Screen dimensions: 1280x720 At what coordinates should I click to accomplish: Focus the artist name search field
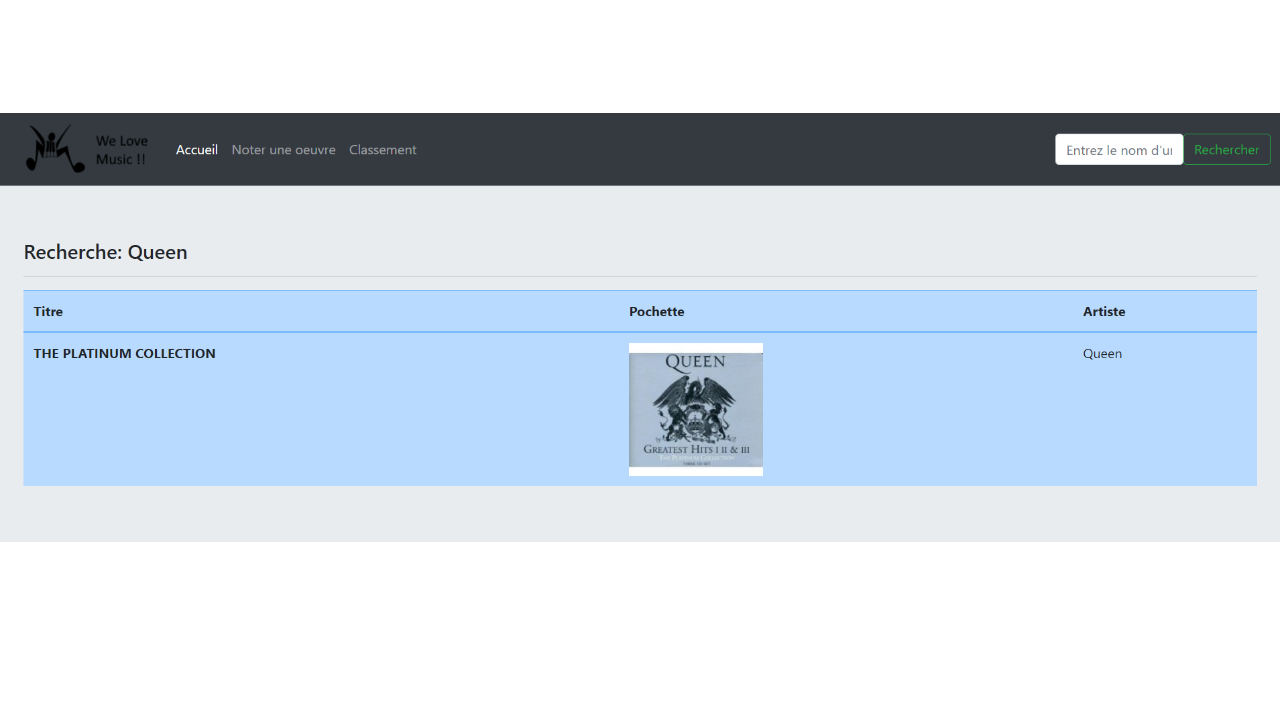(x=1119, y=150)
